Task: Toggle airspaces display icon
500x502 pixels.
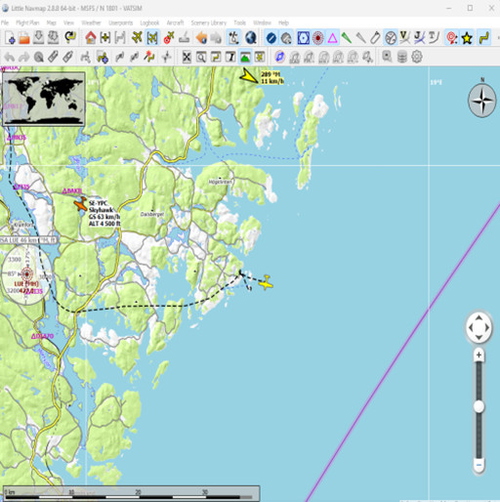Action: click(x=390, y=38)
